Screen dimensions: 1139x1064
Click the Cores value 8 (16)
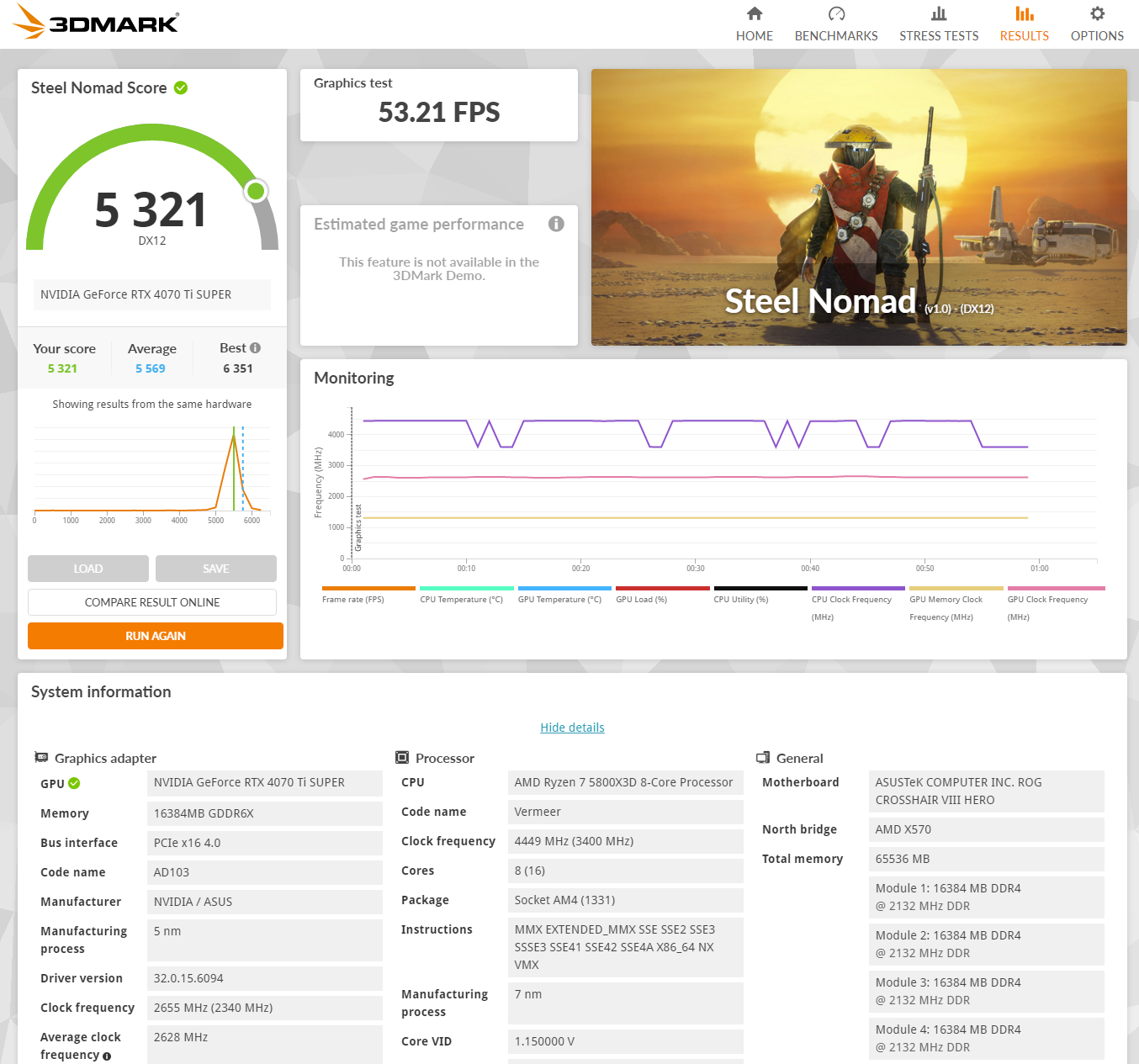pyautogui.click(x=626, y=871)
